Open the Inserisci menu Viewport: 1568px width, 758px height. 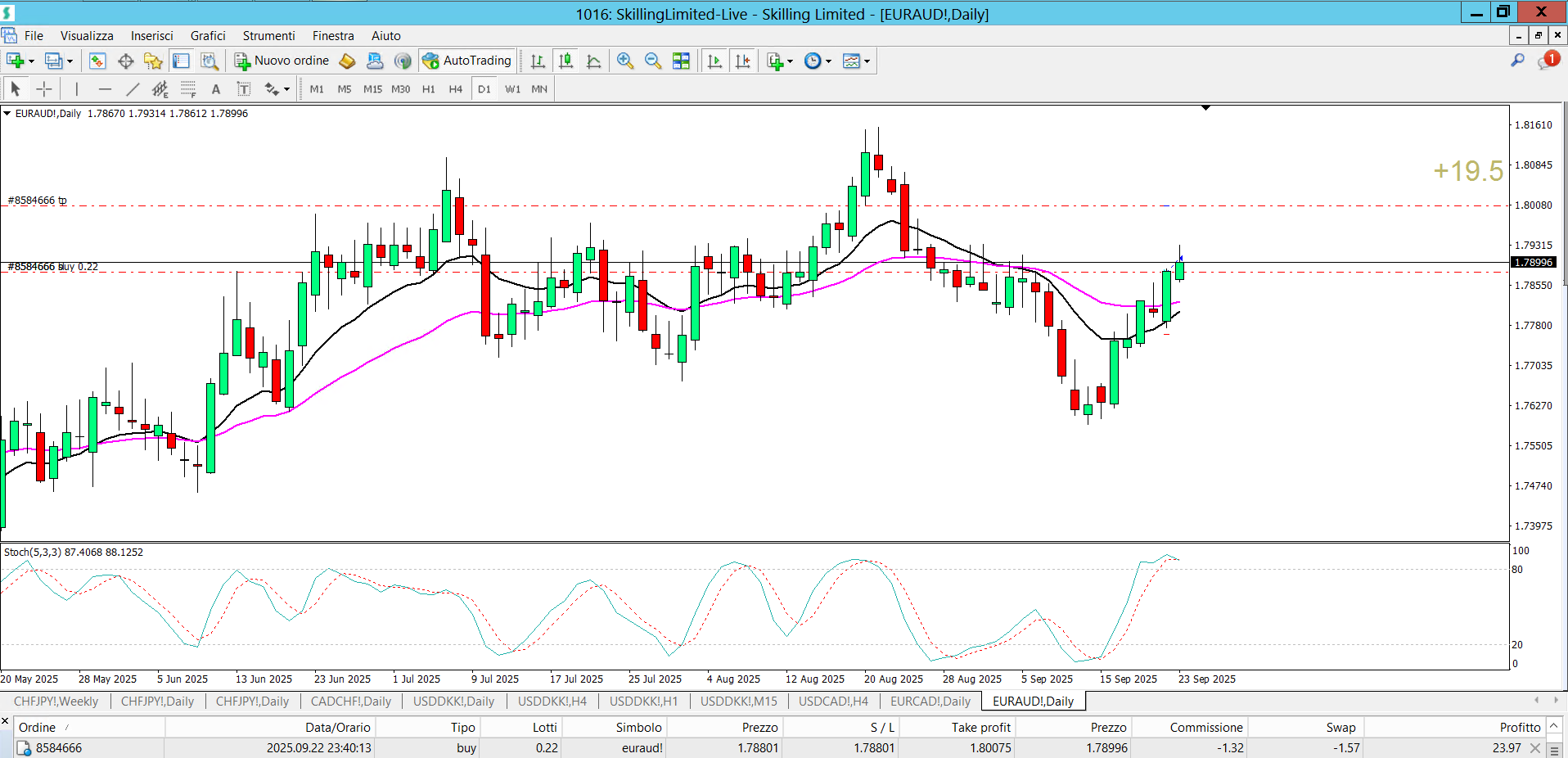click(x=152, y=36)
